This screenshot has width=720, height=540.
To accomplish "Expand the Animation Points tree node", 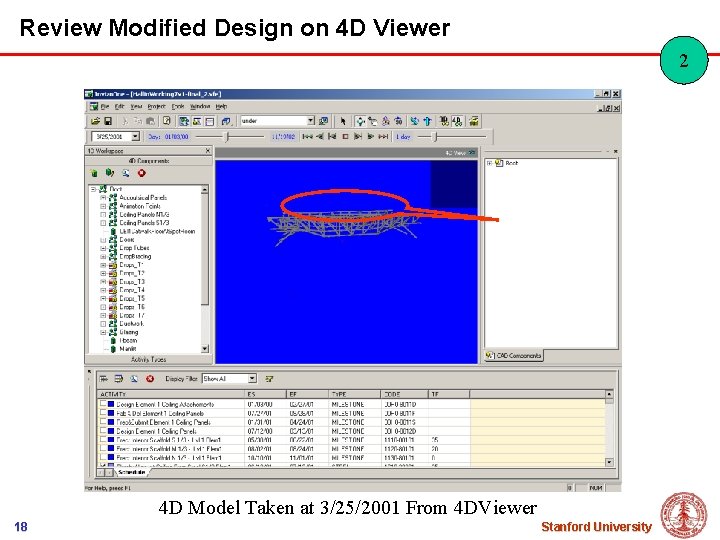I will coord(103,206).
